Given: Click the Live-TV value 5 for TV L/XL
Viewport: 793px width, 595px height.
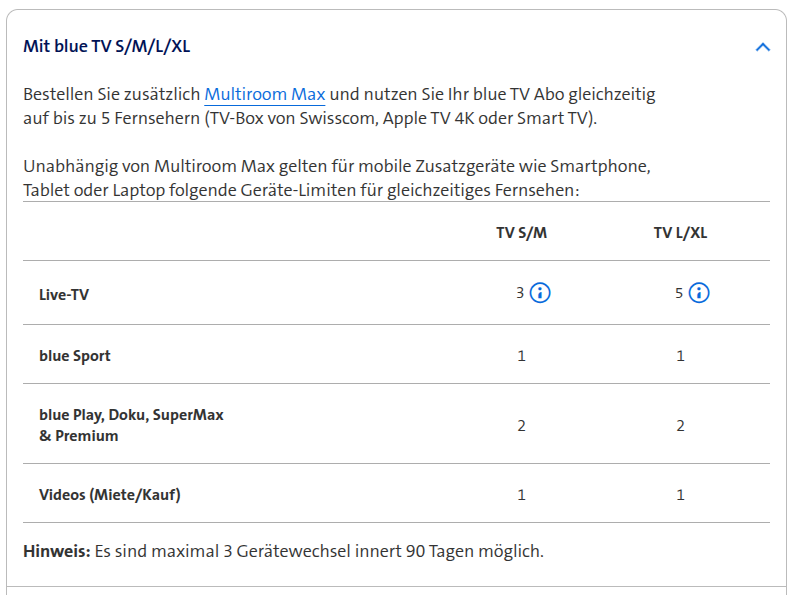Looking at the screenshot, I should coord(679,293).
